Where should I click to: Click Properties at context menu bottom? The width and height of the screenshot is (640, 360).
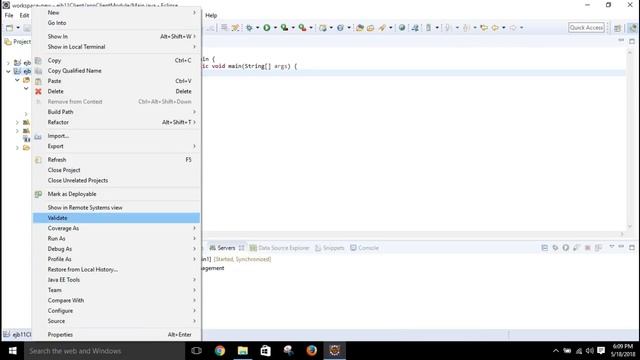(116, 335)
